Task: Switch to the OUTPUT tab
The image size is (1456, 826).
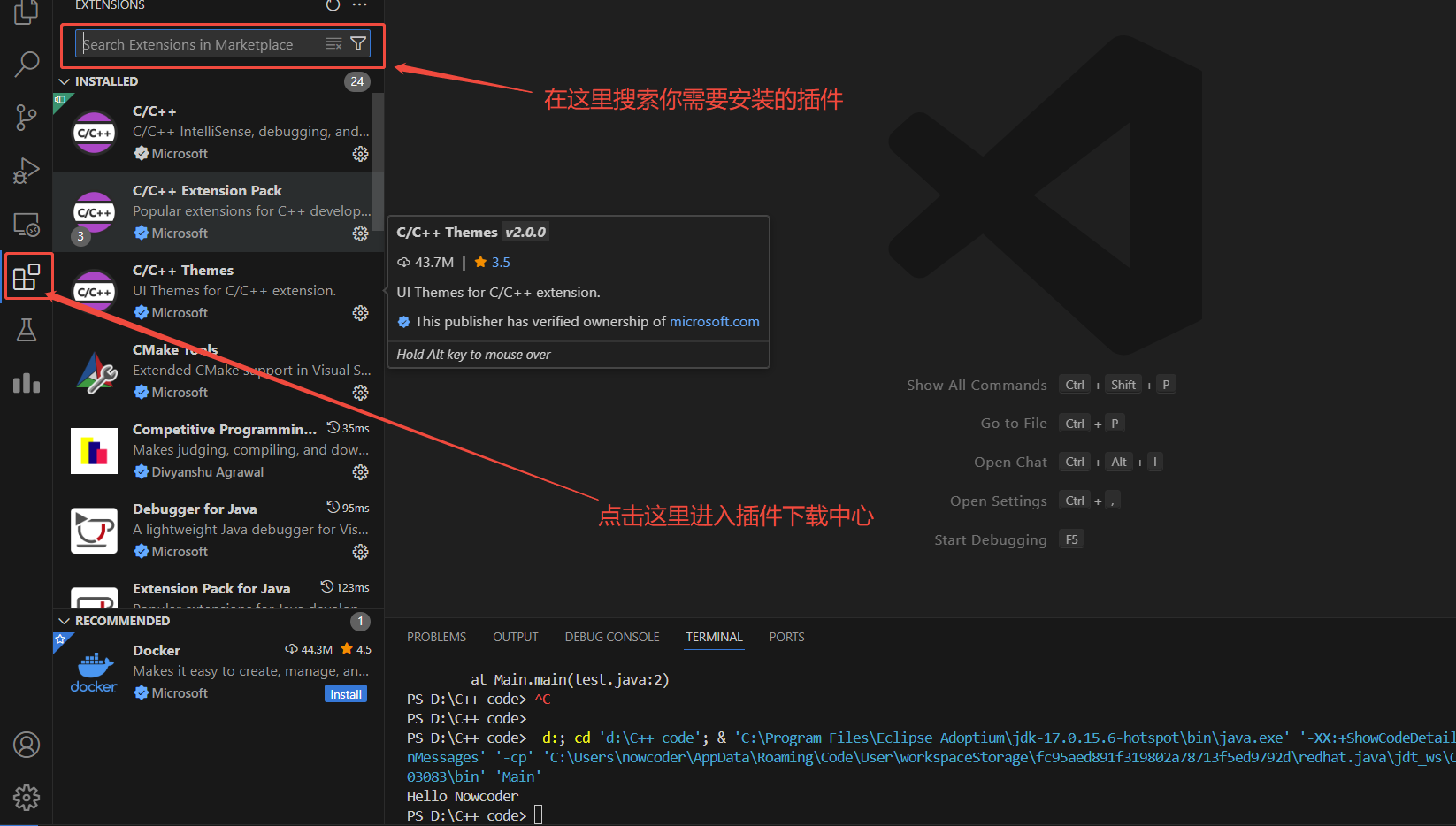Action: click(x=515, y=636)
